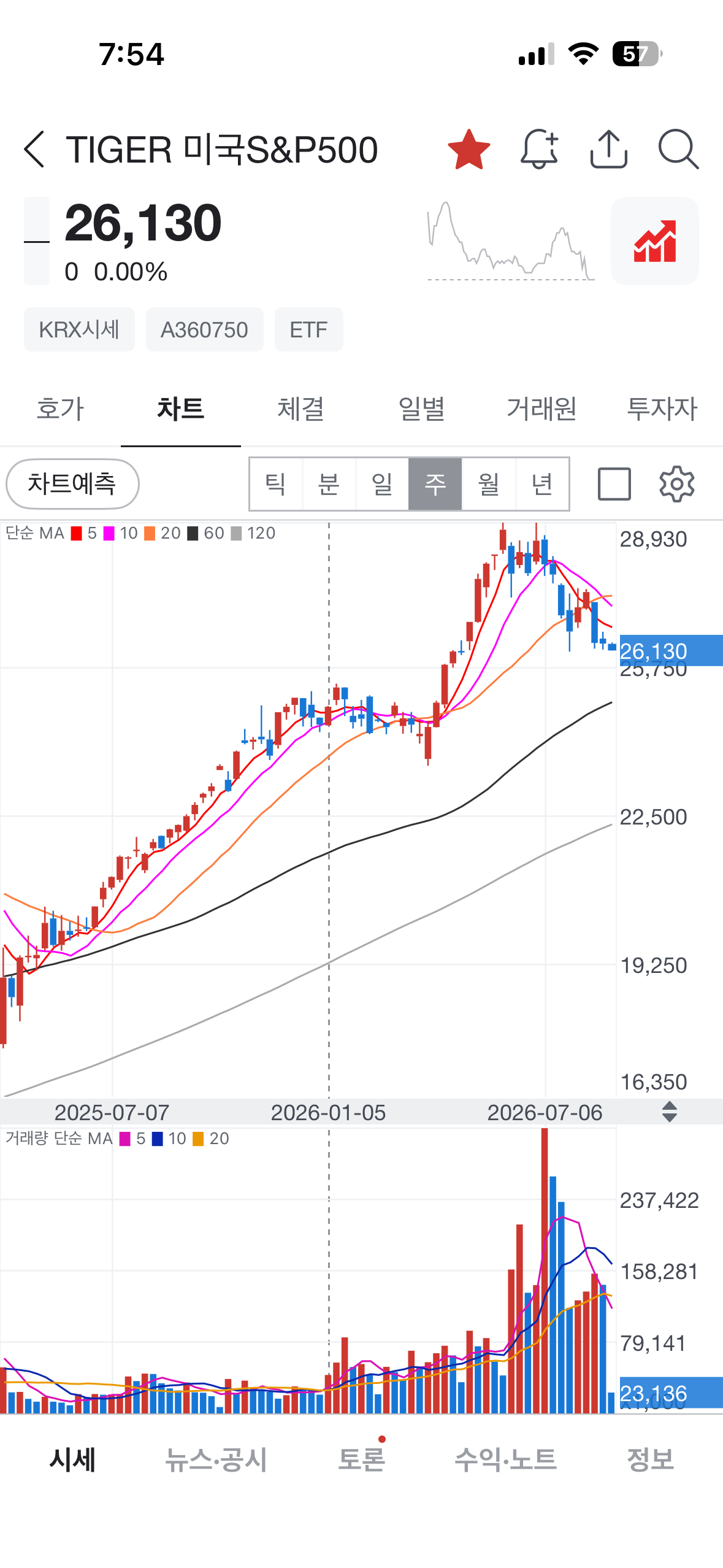Tap the blue 23,136 volume tag
Screen dimensions: 723x1568
pos(671,1393)
